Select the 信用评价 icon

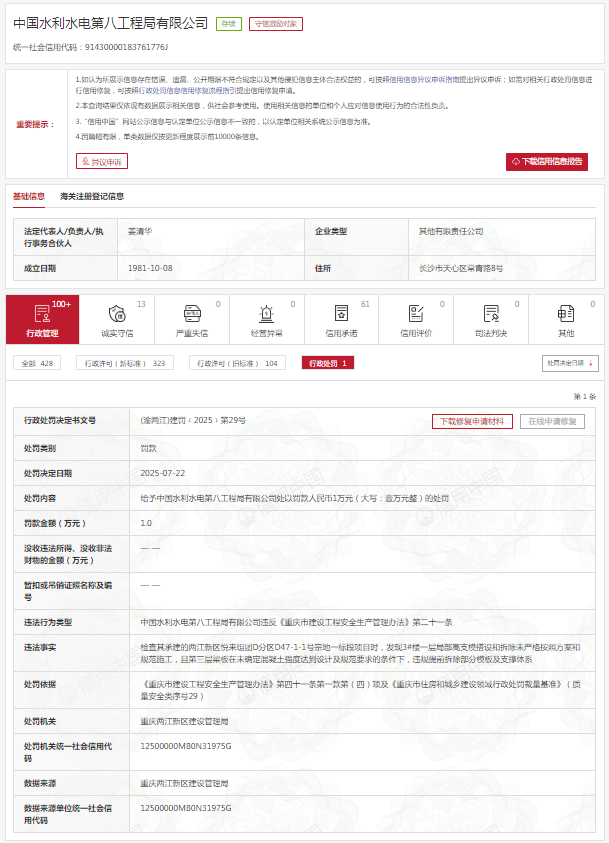point(416,313)
